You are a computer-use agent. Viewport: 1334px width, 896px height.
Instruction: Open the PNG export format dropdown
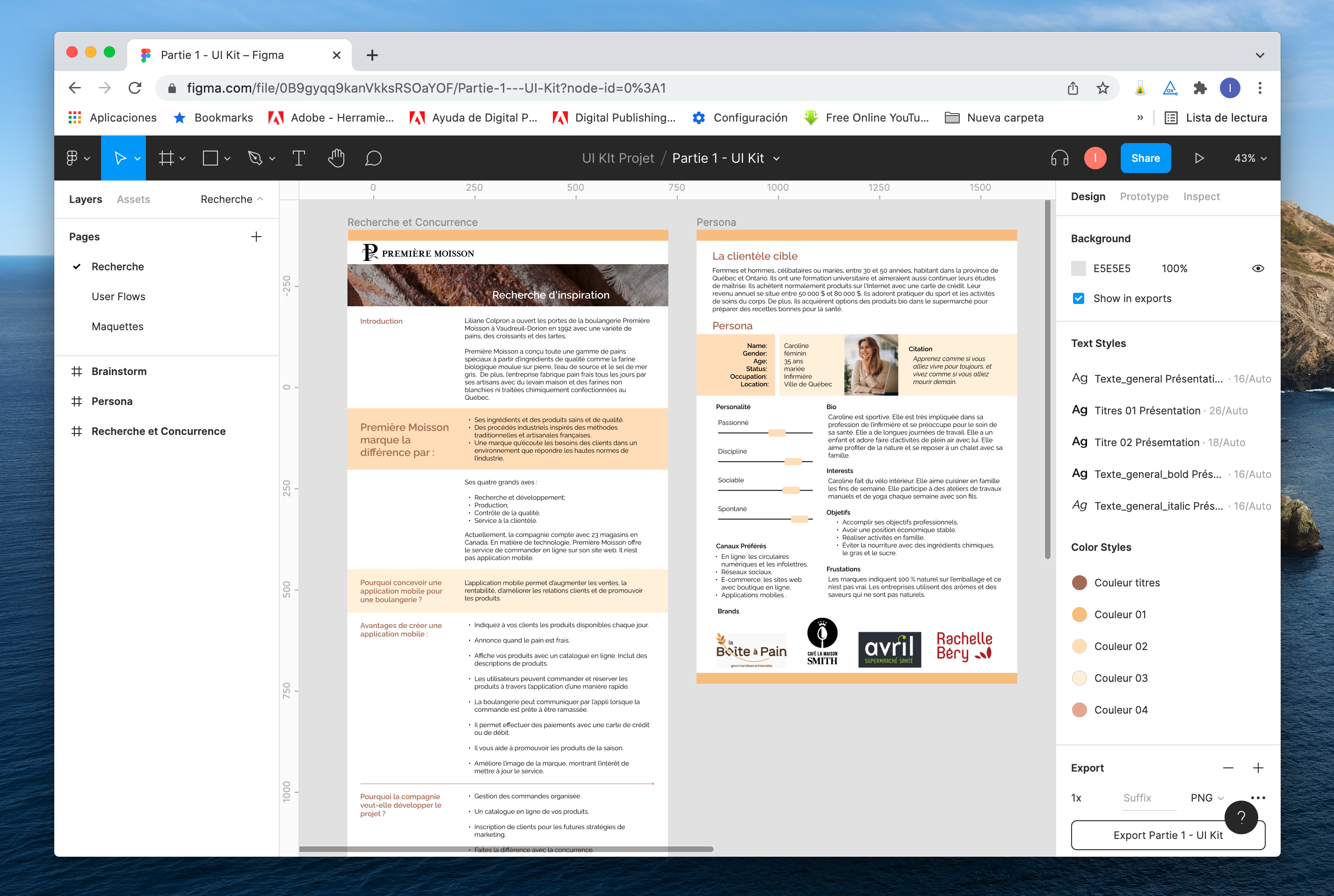(1207, 798)
